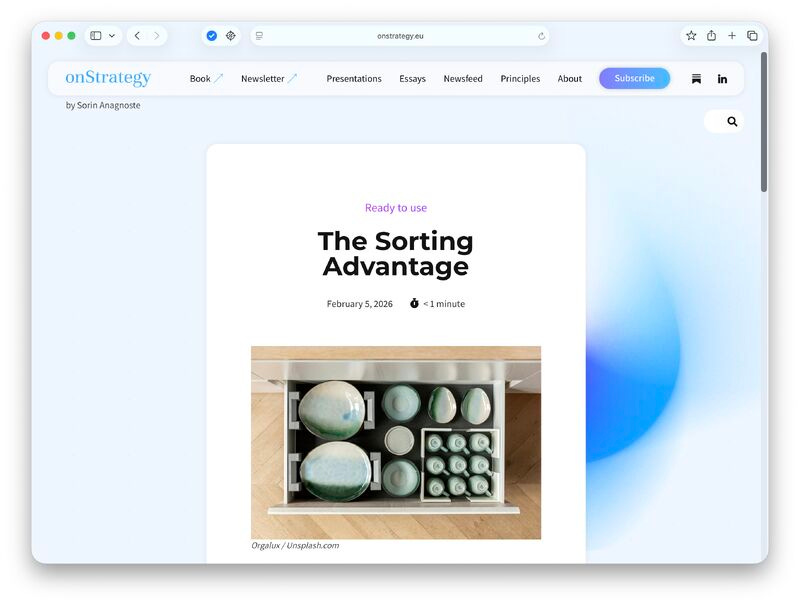This screenshot has height=605, width=800.
Task: Click the '< 1 minute' reading time text
Action: click(x=444, y=304)
